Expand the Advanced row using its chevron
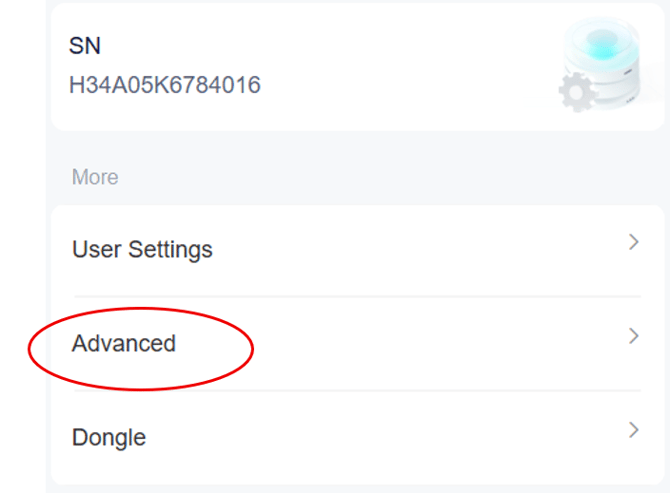Image resolution: width=670 pixels, height=493 pixels. pos(634,336)
